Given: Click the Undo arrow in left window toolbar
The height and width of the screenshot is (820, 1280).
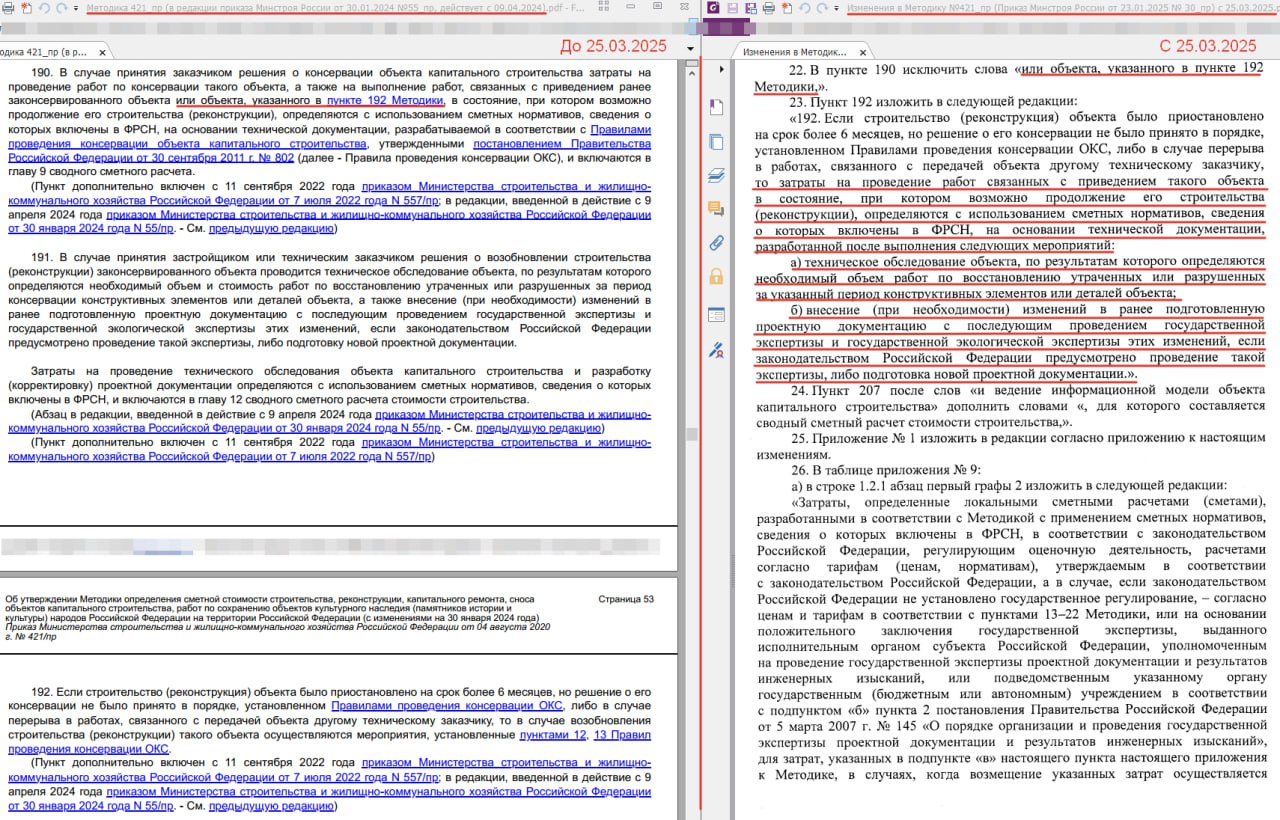Looking at the screenshot, I should click(x=45, y=8).
